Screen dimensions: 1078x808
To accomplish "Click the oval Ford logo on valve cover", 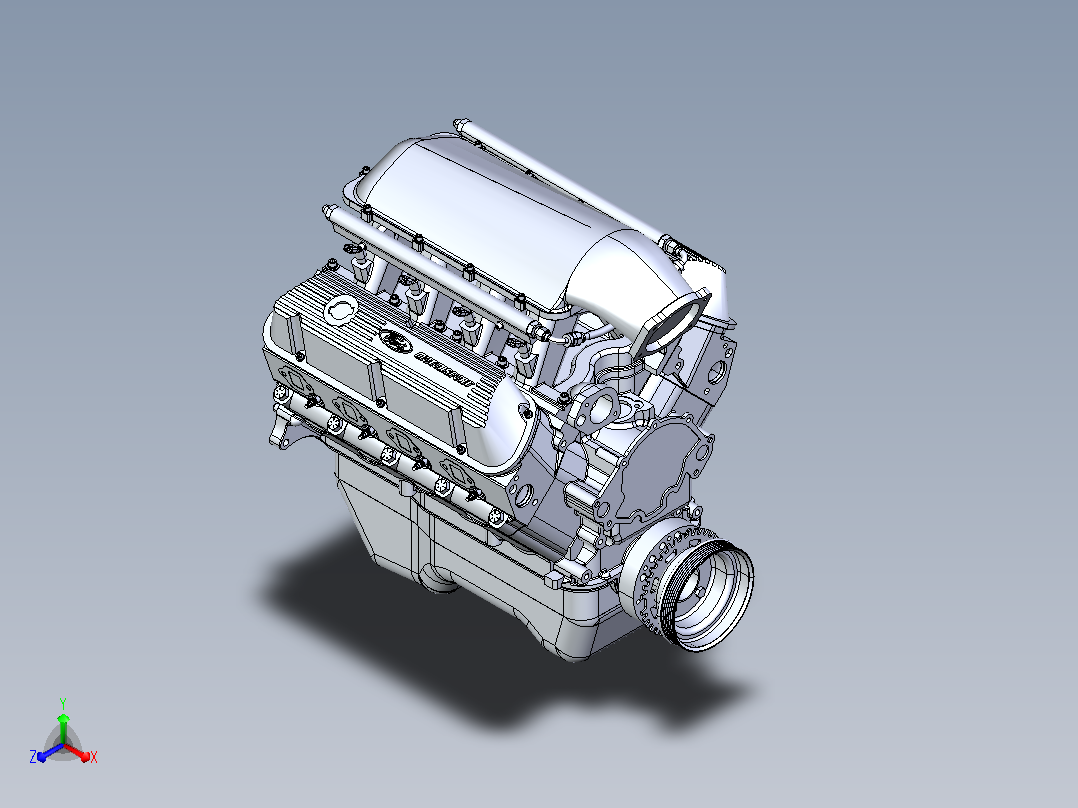I will point(396,340).
